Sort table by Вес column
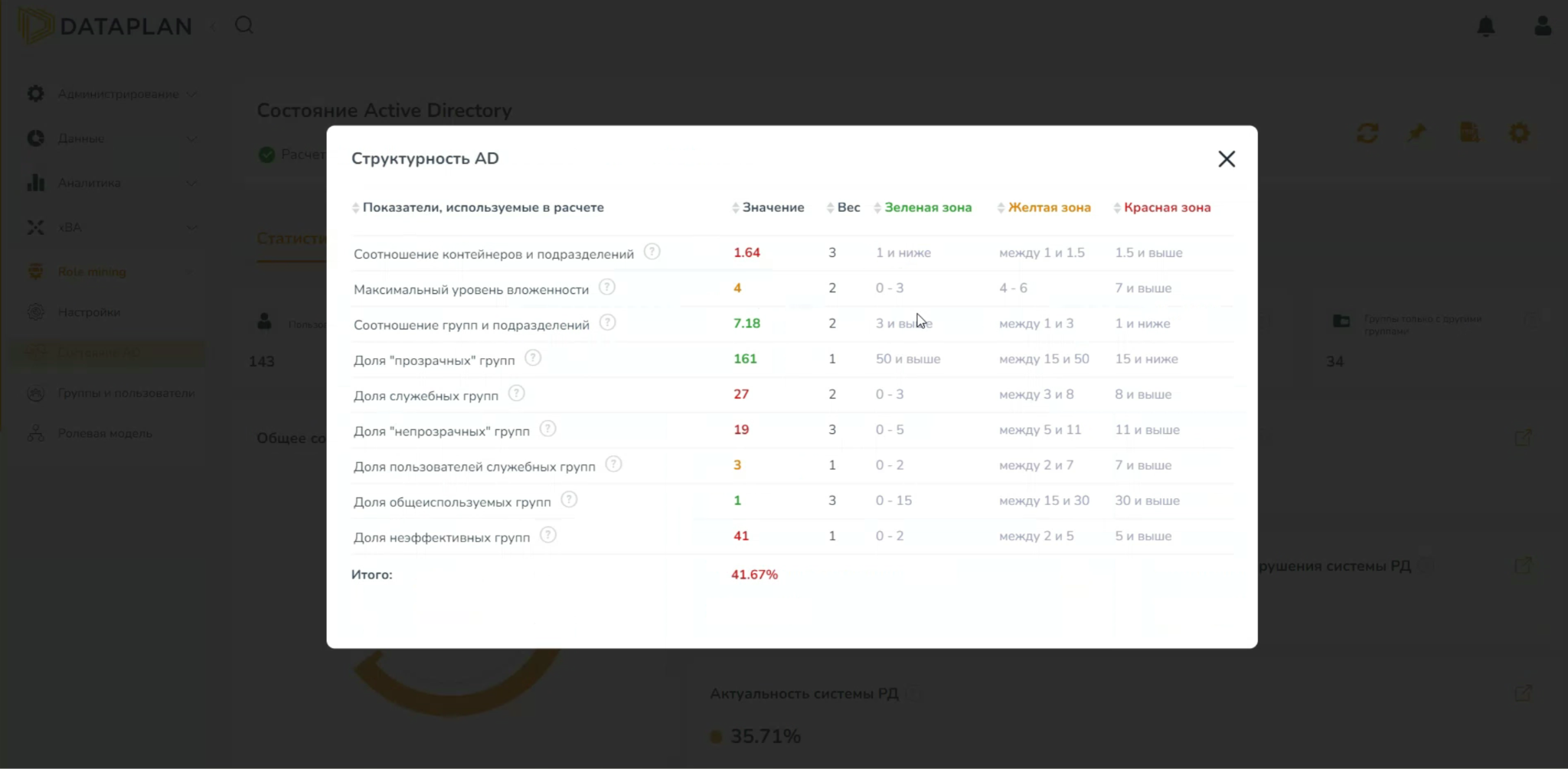The image size is (1568, 769). click(x=844, y=207)
